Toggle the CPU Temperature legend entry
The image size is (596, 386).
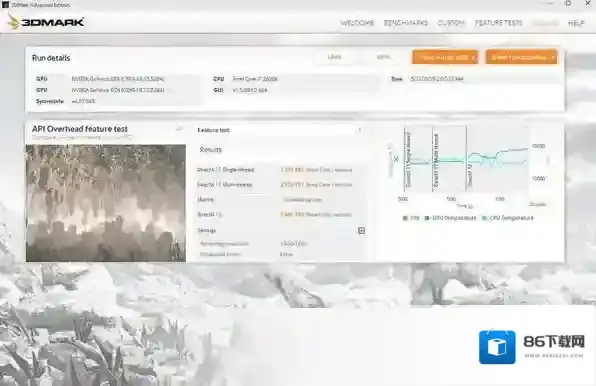click(x=508, y=218)
